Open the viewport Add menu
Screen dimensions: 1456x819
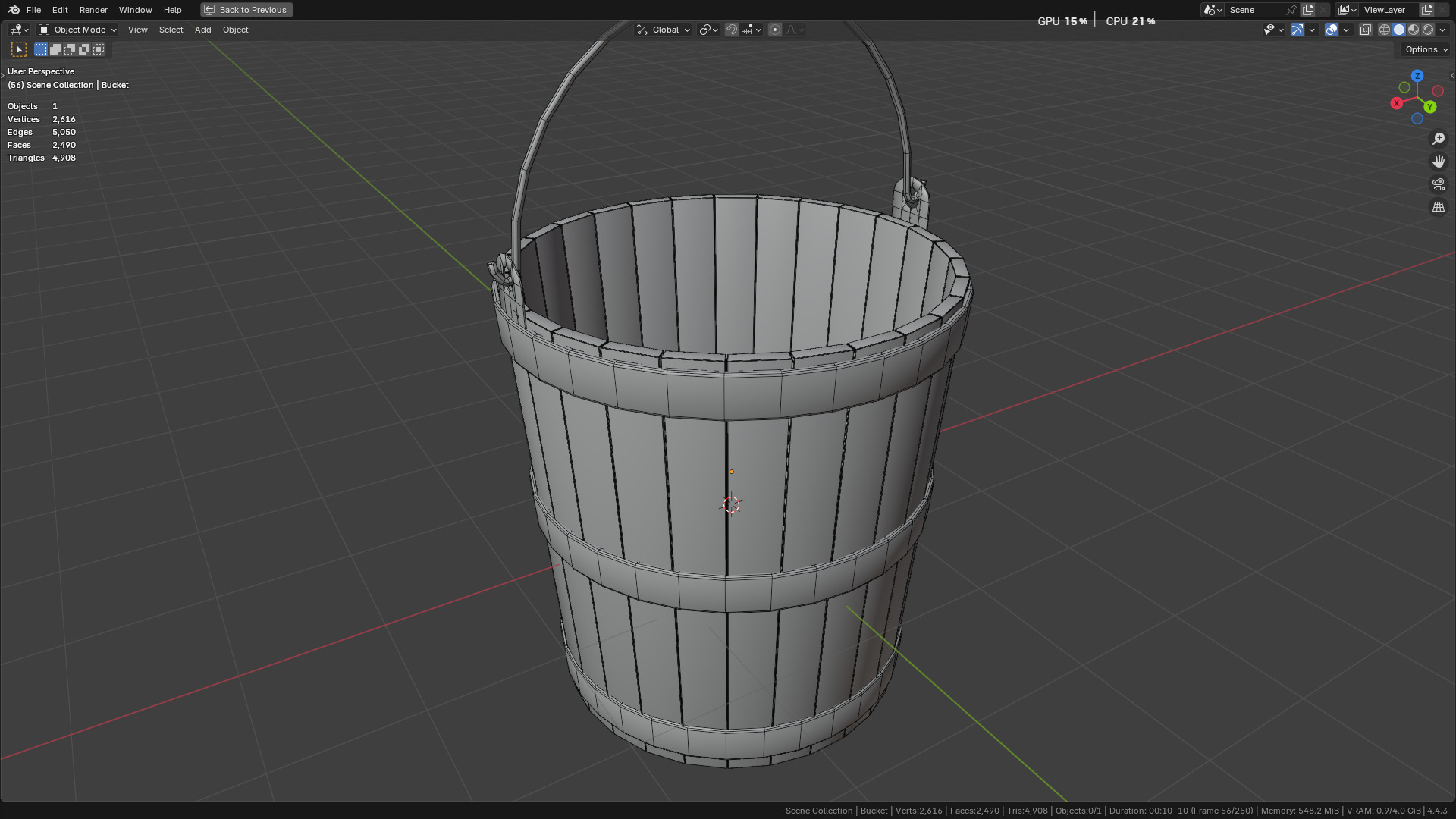[x=202, y=30]
